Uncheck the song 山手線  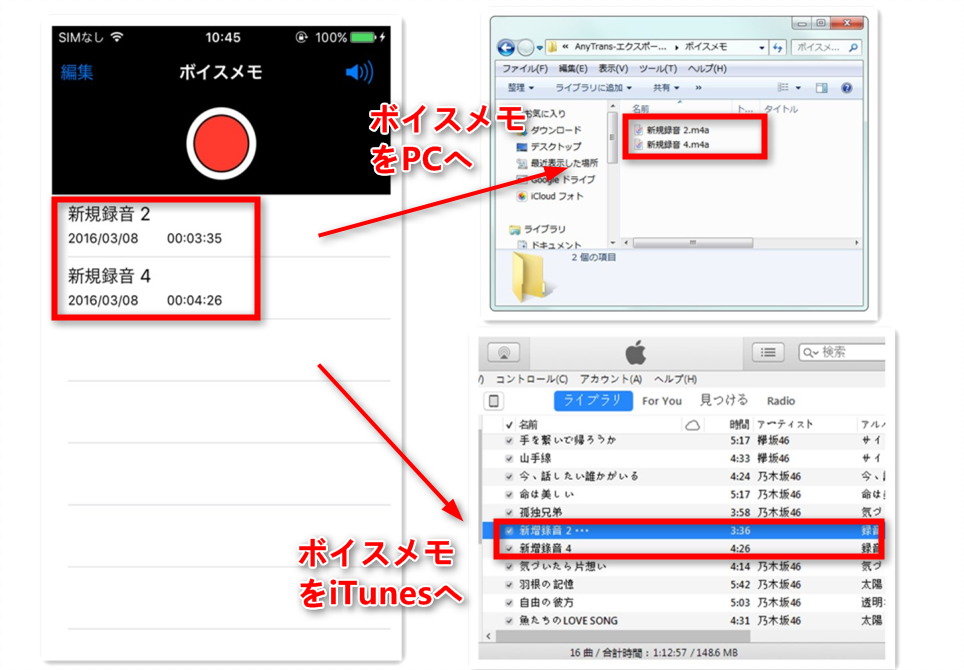click(x=509, y=459)
